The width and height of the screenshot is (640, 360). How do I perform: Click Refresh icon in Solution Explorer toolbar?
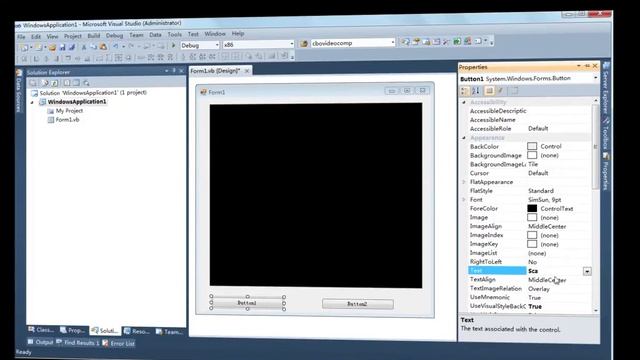pyautogui.click(x=54, y=83)
